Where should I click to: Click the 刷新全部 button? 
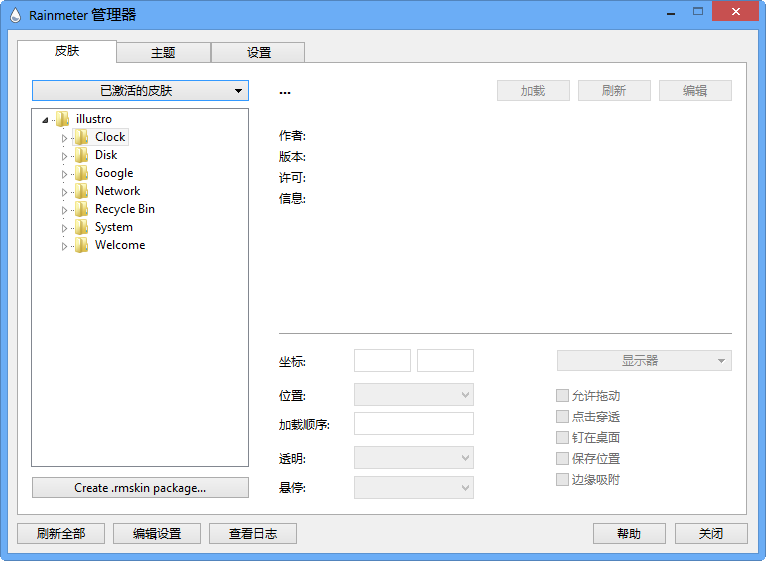point(61,534)
